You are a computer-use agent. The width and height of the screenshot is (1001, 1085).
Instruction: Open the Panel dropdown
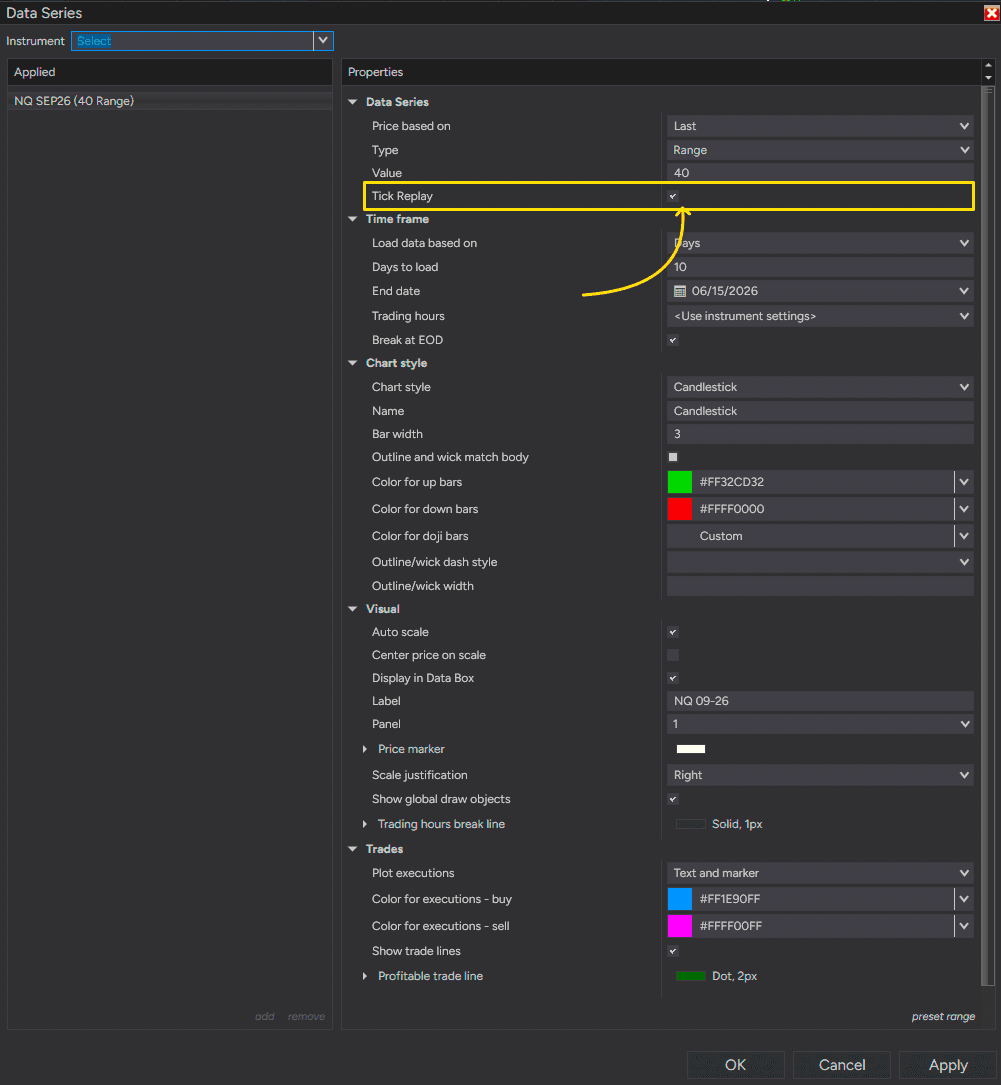[820, 724]
